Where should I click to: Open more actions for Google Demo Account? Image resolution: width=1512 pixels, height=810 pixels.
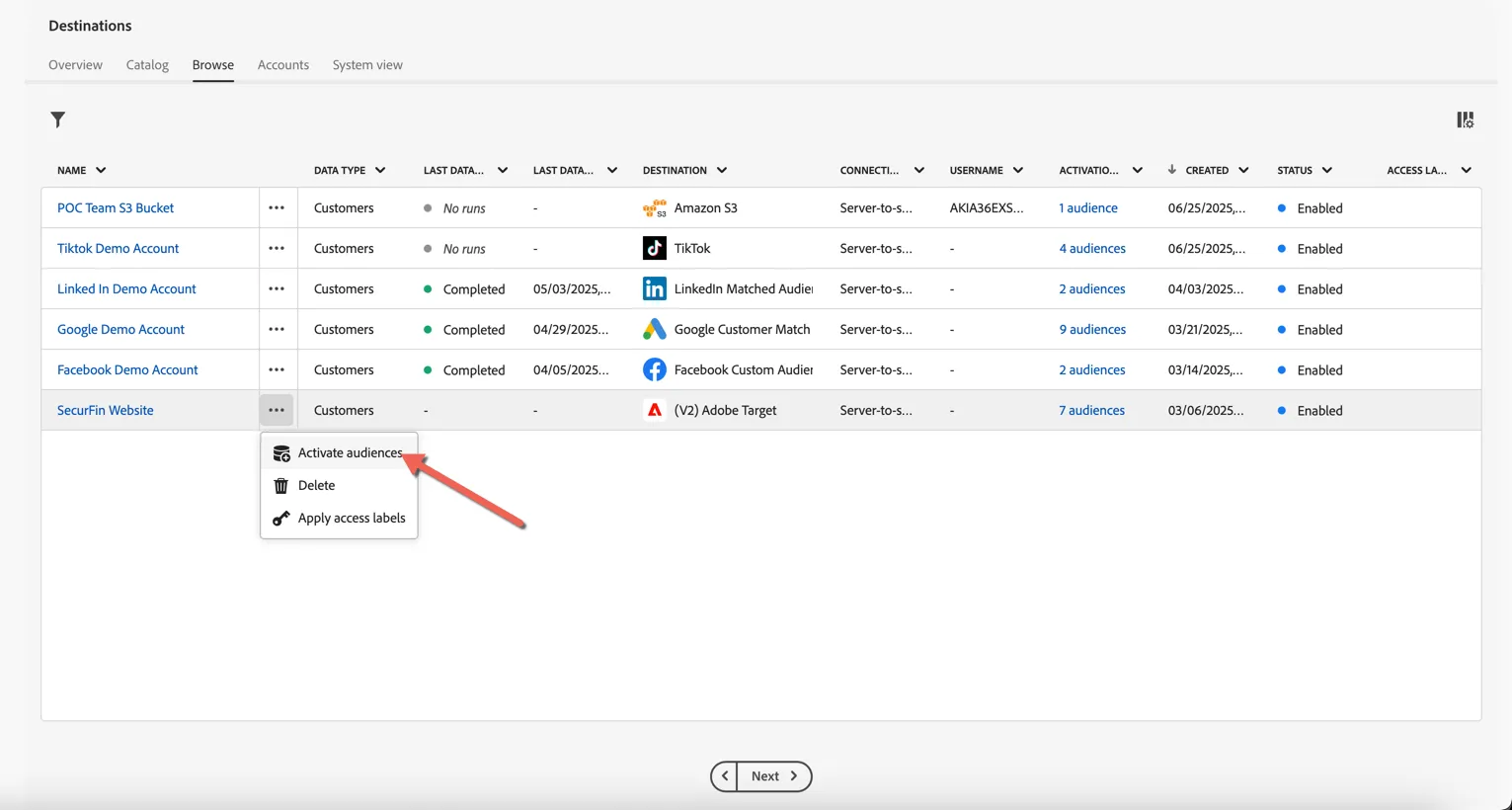(277, 330)
